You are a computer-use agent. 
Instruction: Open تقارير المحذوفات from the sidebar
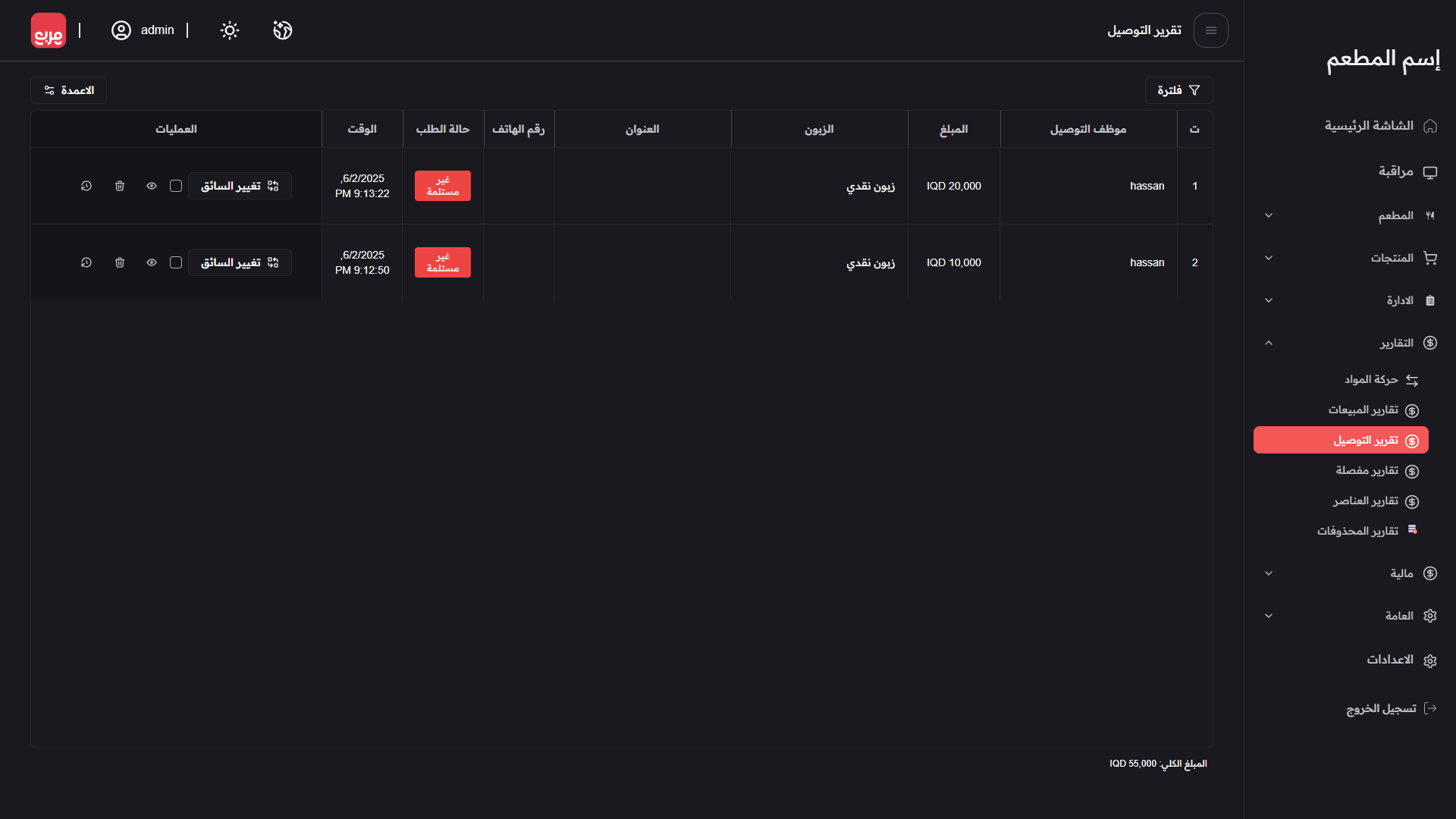pyautogui.click(x=1357, y=531)
